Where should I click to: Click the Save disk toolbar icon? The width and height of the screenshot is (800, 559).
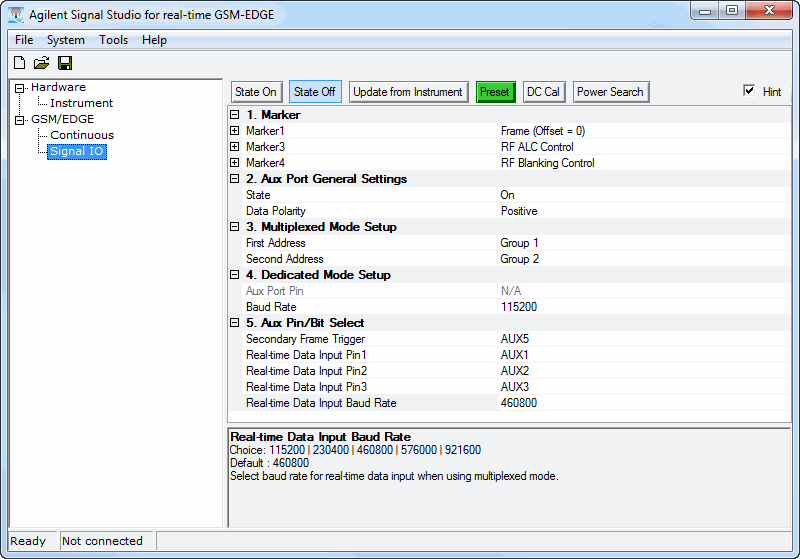point(64,63)
